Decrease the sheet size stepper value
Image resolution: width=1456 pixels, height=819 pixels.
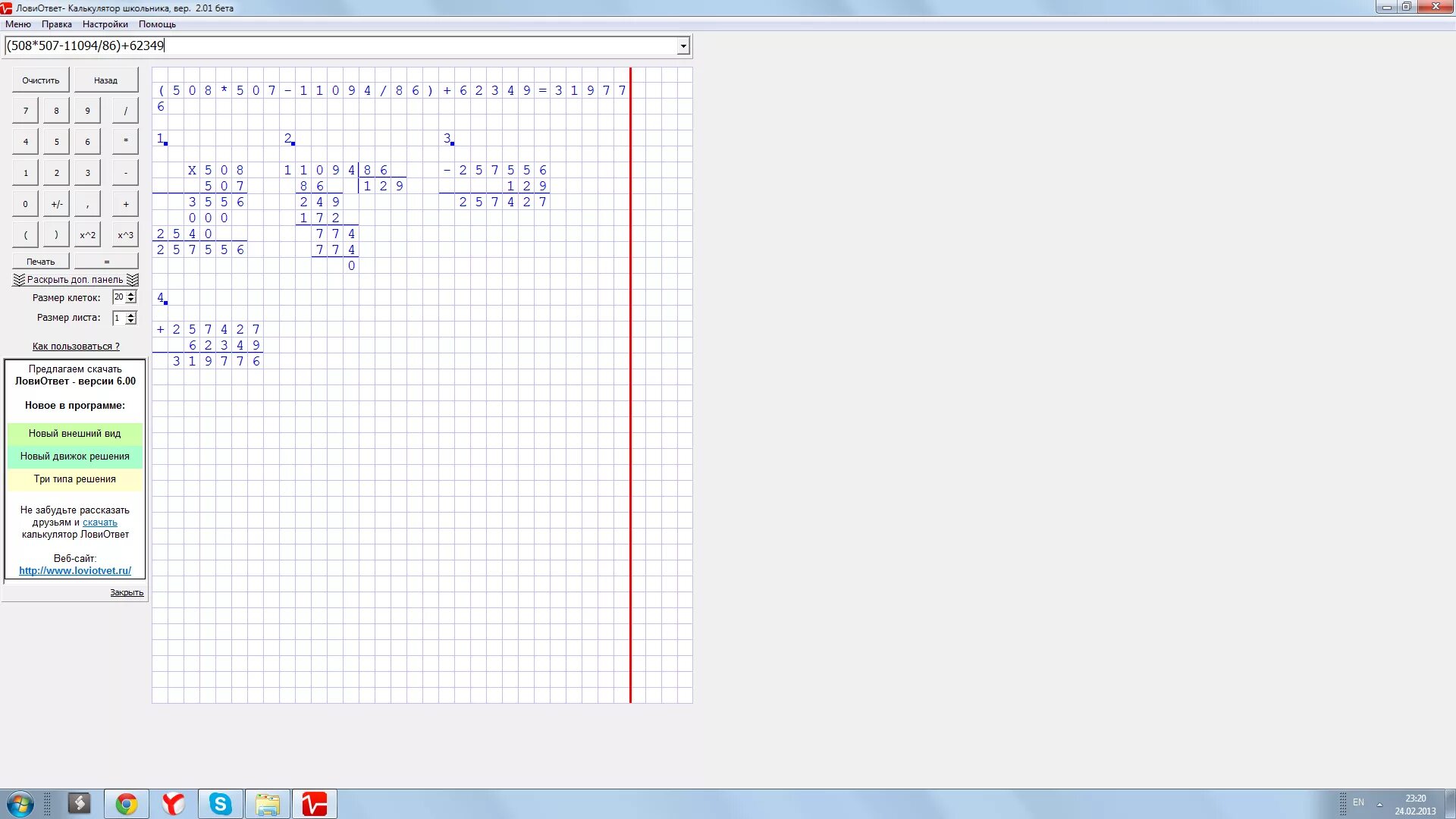click(x=131, y=322)
